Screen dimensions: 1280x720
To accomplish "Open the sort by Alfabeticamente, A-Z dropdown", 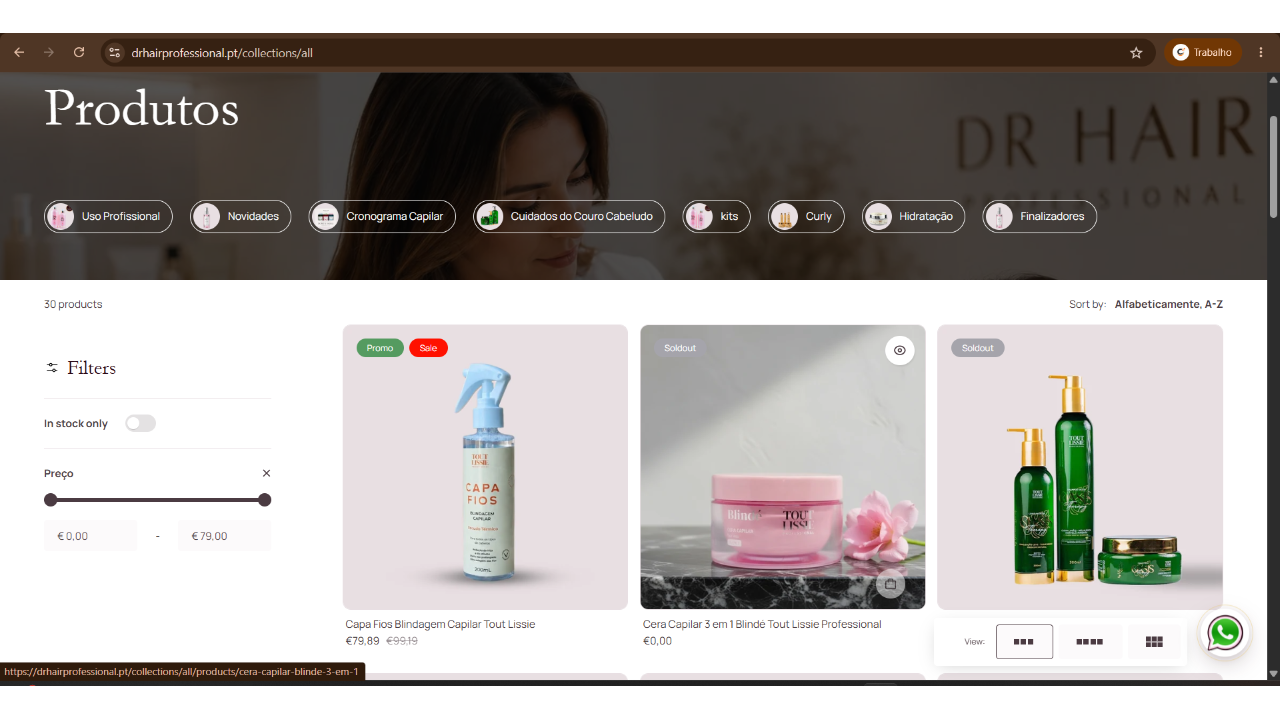I will tap(1168, 304).
